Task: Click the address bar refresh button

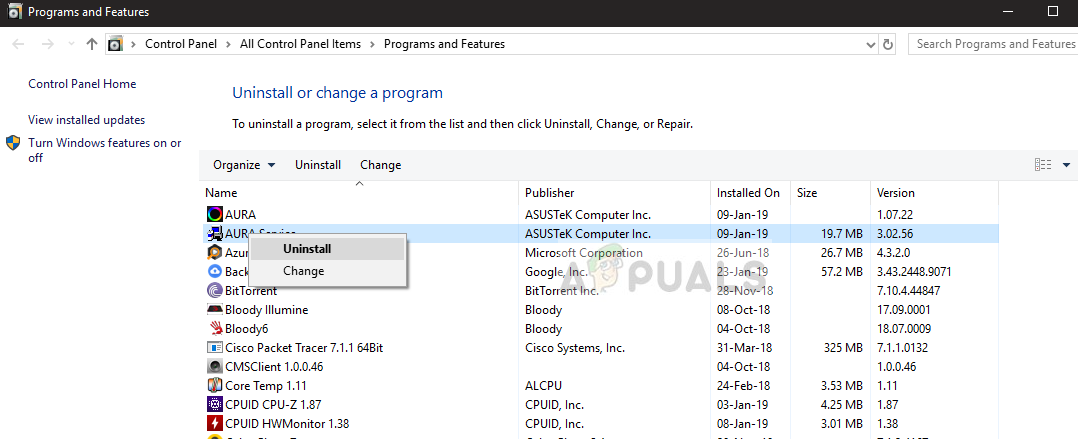Action: click(x=888, y=44)
